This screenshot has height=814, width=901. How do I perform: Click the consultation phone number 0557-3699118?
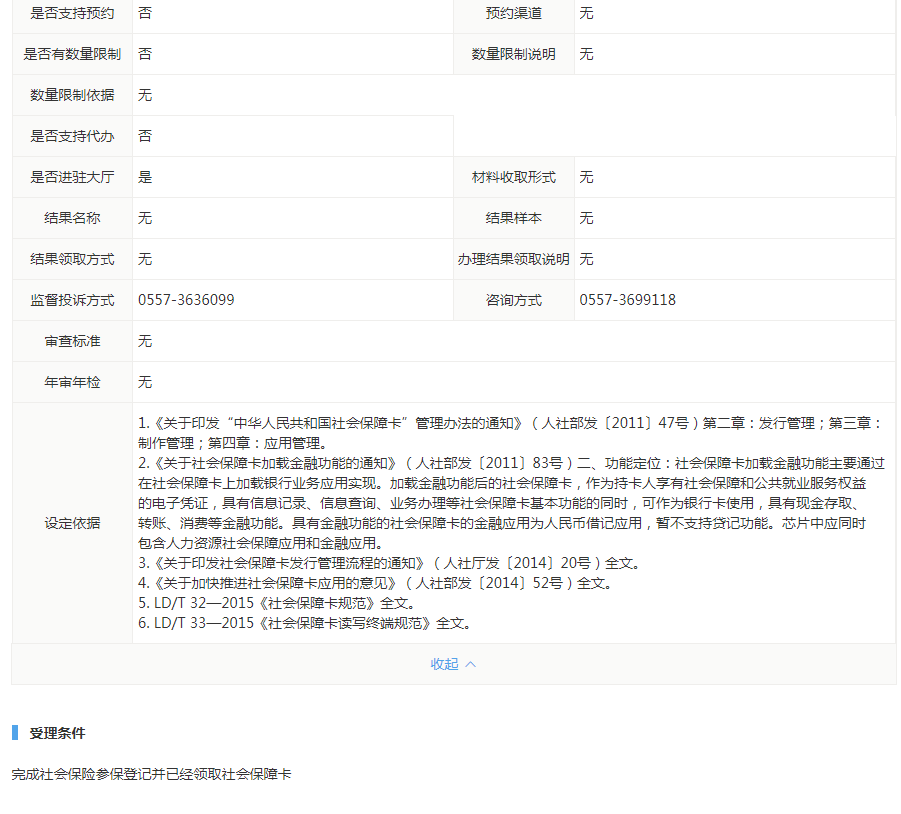(x=627, y=300)
